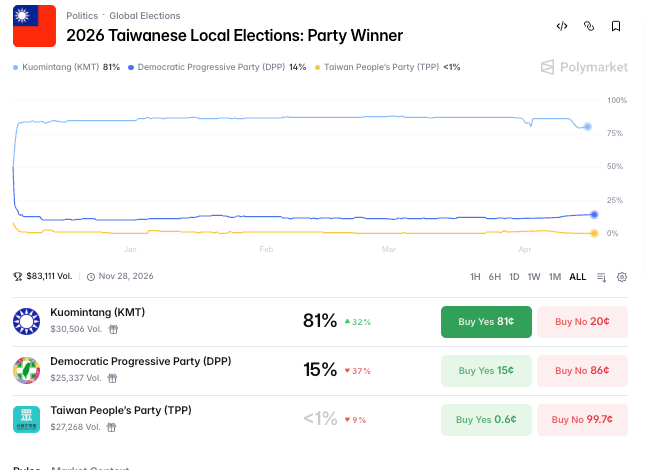The image size is (646, 470).
Task: Select the ALL time range
Action: [578, 277]
